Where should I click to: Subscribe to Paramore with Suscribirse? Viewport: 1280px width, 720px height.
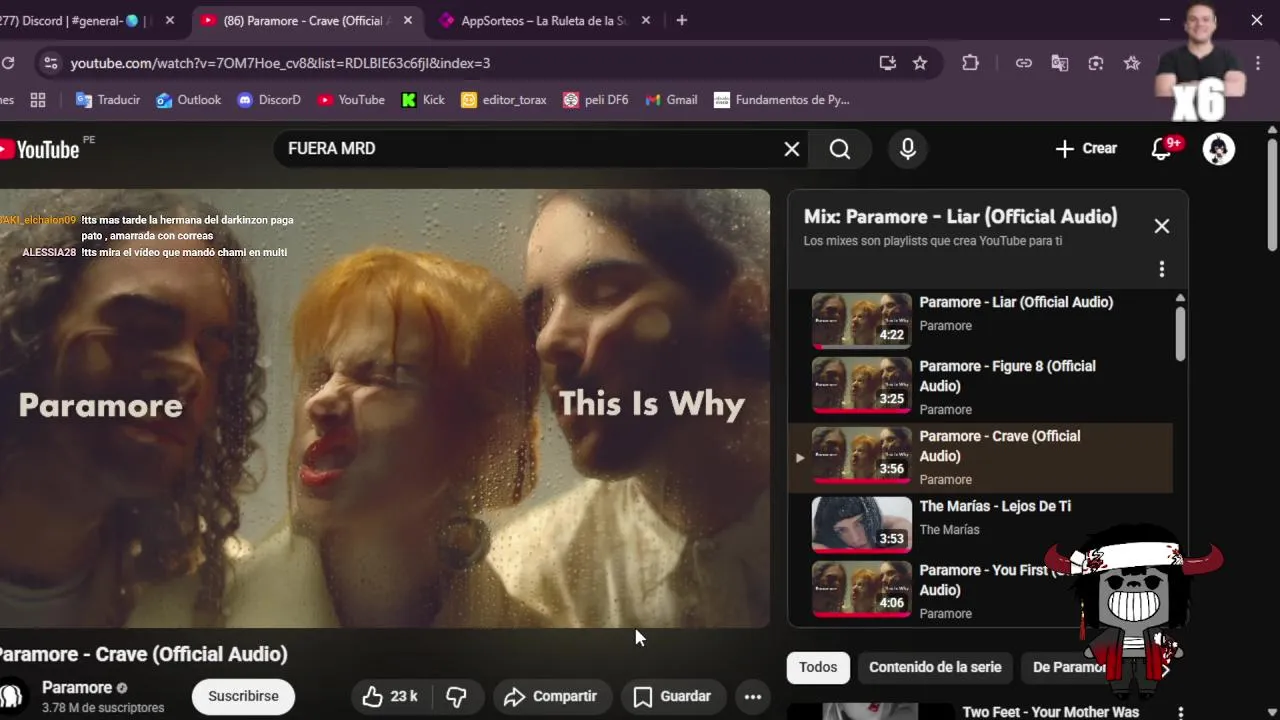pos(243,697)
